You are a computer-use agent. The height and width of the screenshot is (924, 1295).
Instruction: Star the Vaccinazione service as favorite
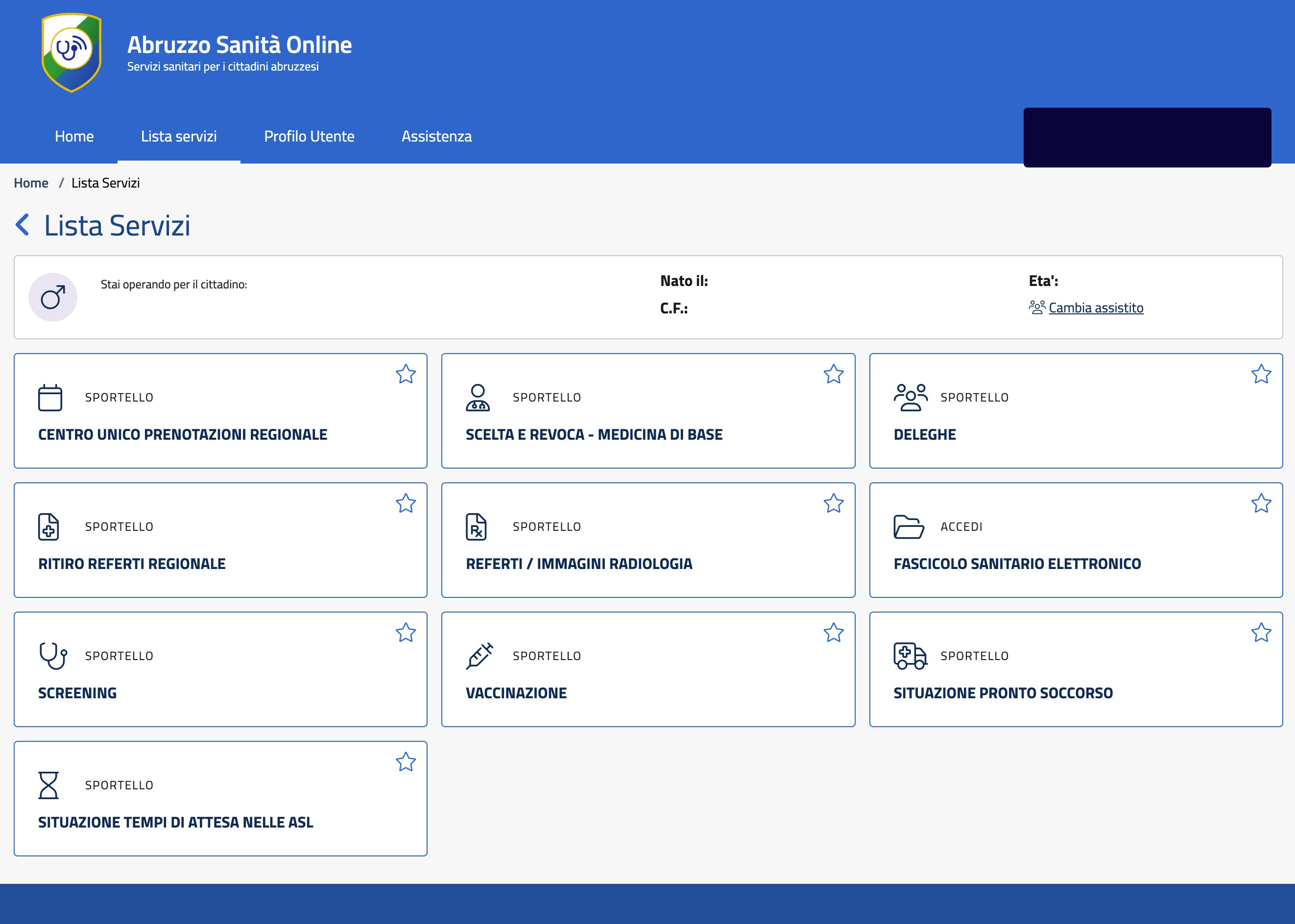click(833, 632)
